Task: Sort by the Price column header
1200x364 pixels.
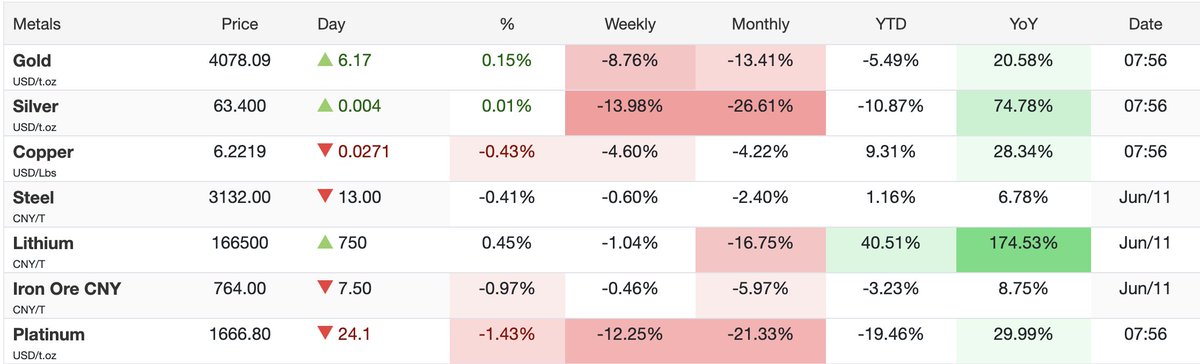Action: pyautogui.click(x=240, y=24)
